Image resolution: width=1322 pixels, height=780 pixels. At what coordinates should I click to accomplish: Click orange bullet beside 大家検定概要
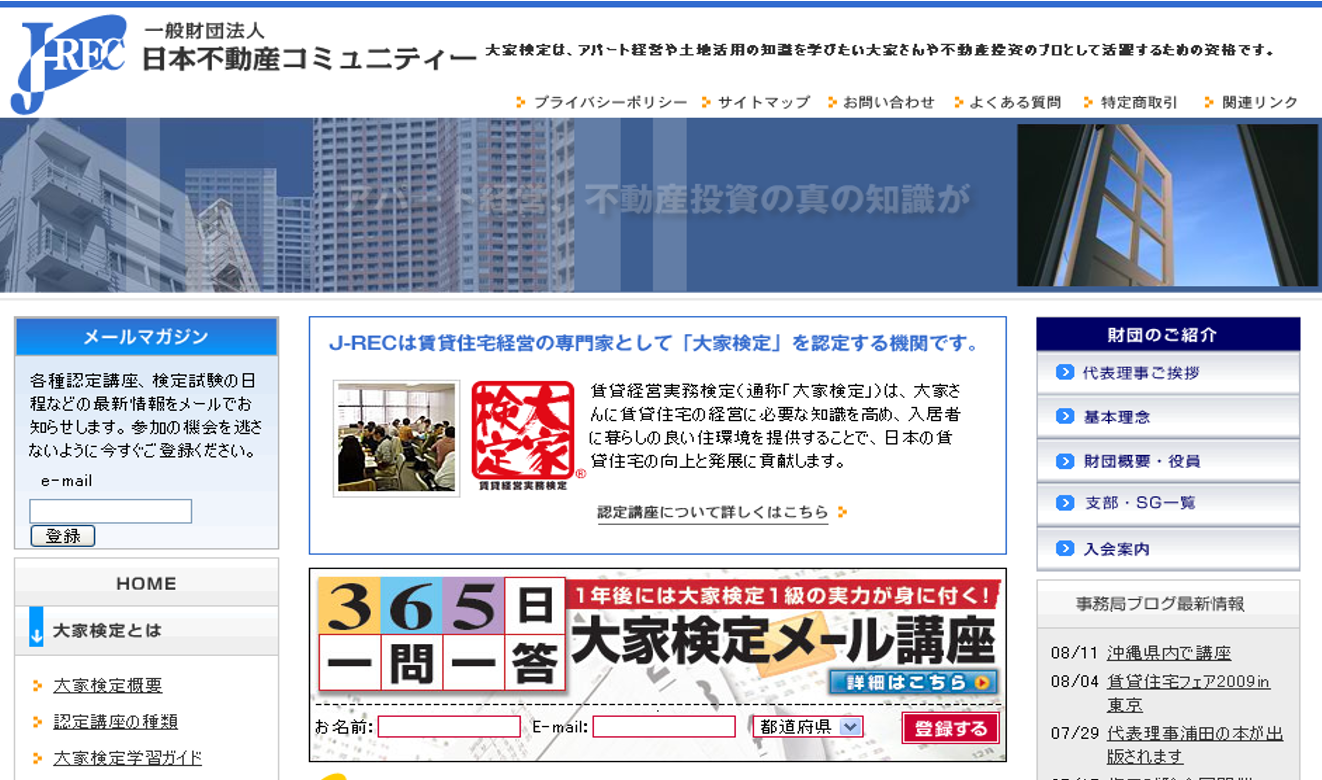click(x=38, y=686)
